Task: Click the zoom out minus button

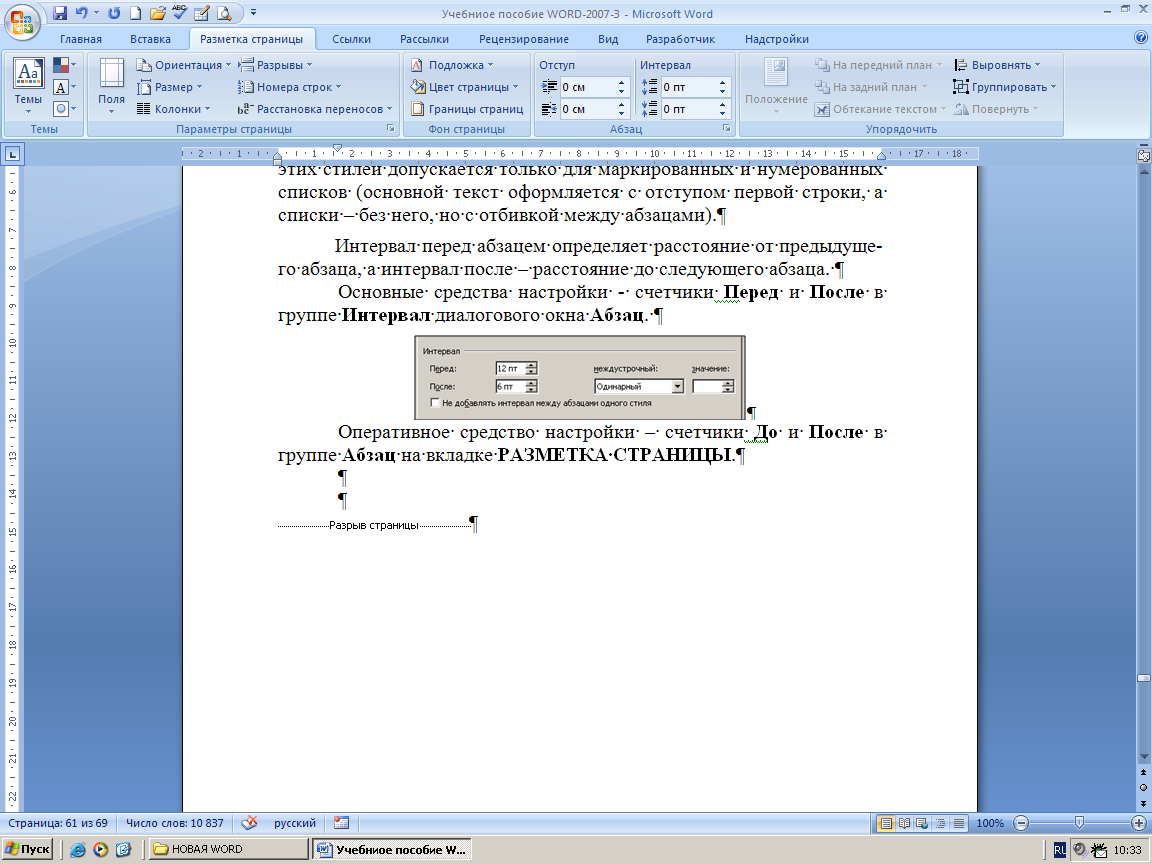Action: point(1020,824)
